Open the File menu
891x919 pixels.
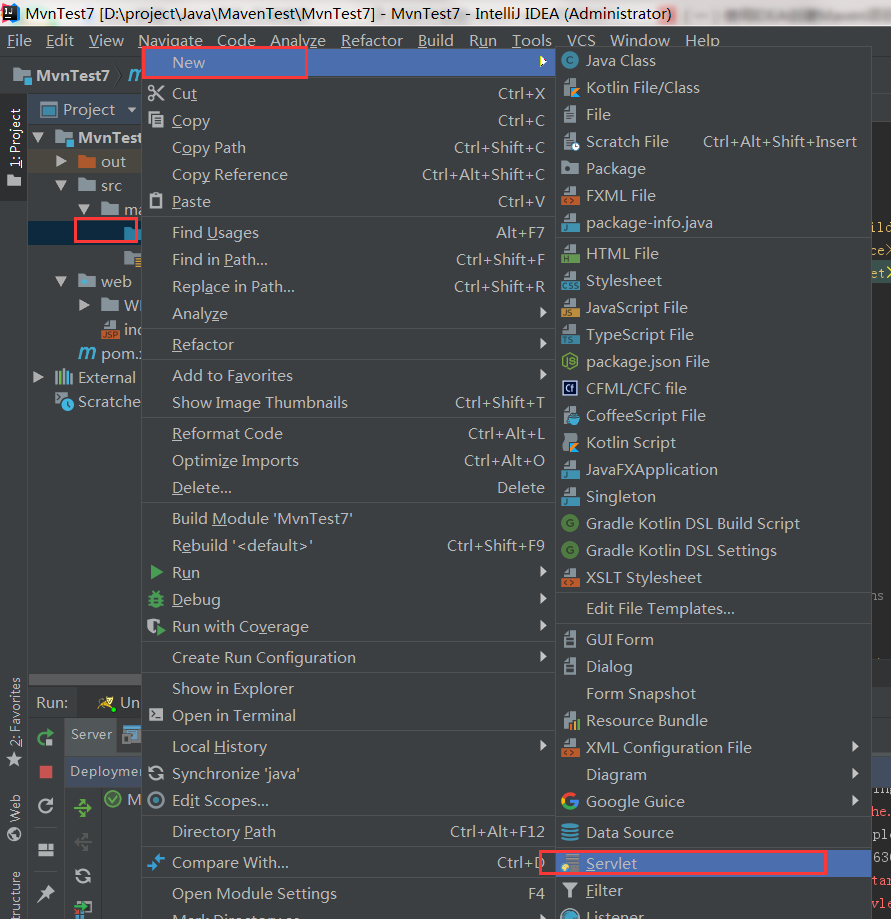pyautogui.click(x=19, y=40)
